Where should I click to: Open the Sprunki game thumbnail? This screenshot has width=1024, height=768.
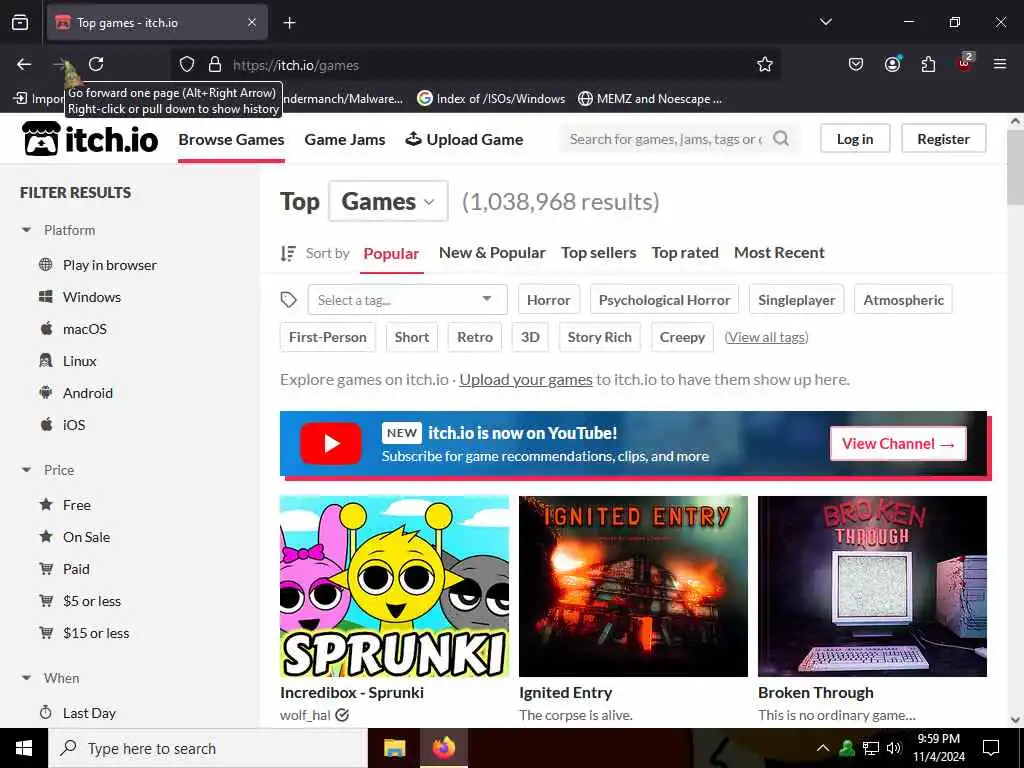click(394, 586)
